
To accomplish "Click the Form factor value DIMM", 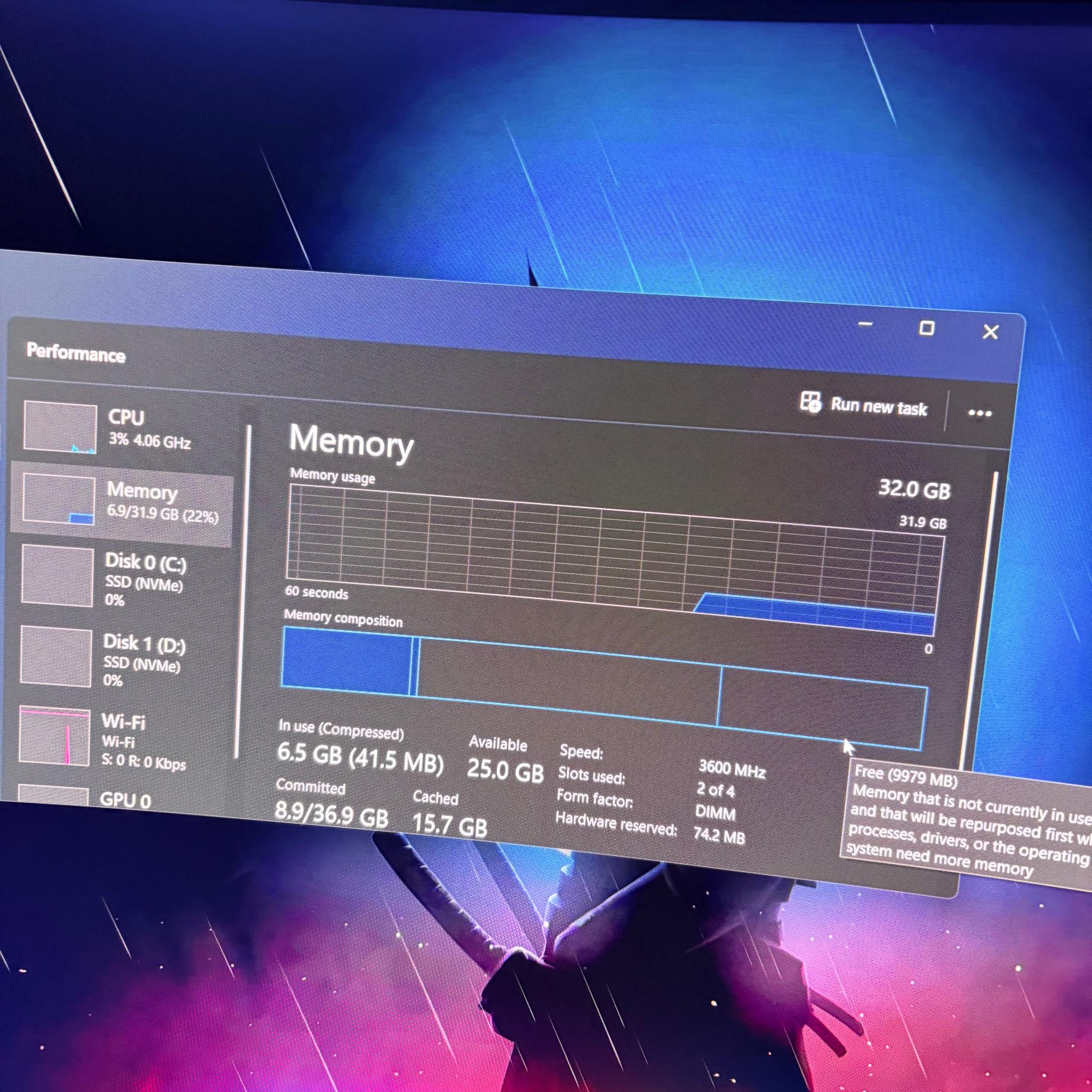I will pos(715,812).
